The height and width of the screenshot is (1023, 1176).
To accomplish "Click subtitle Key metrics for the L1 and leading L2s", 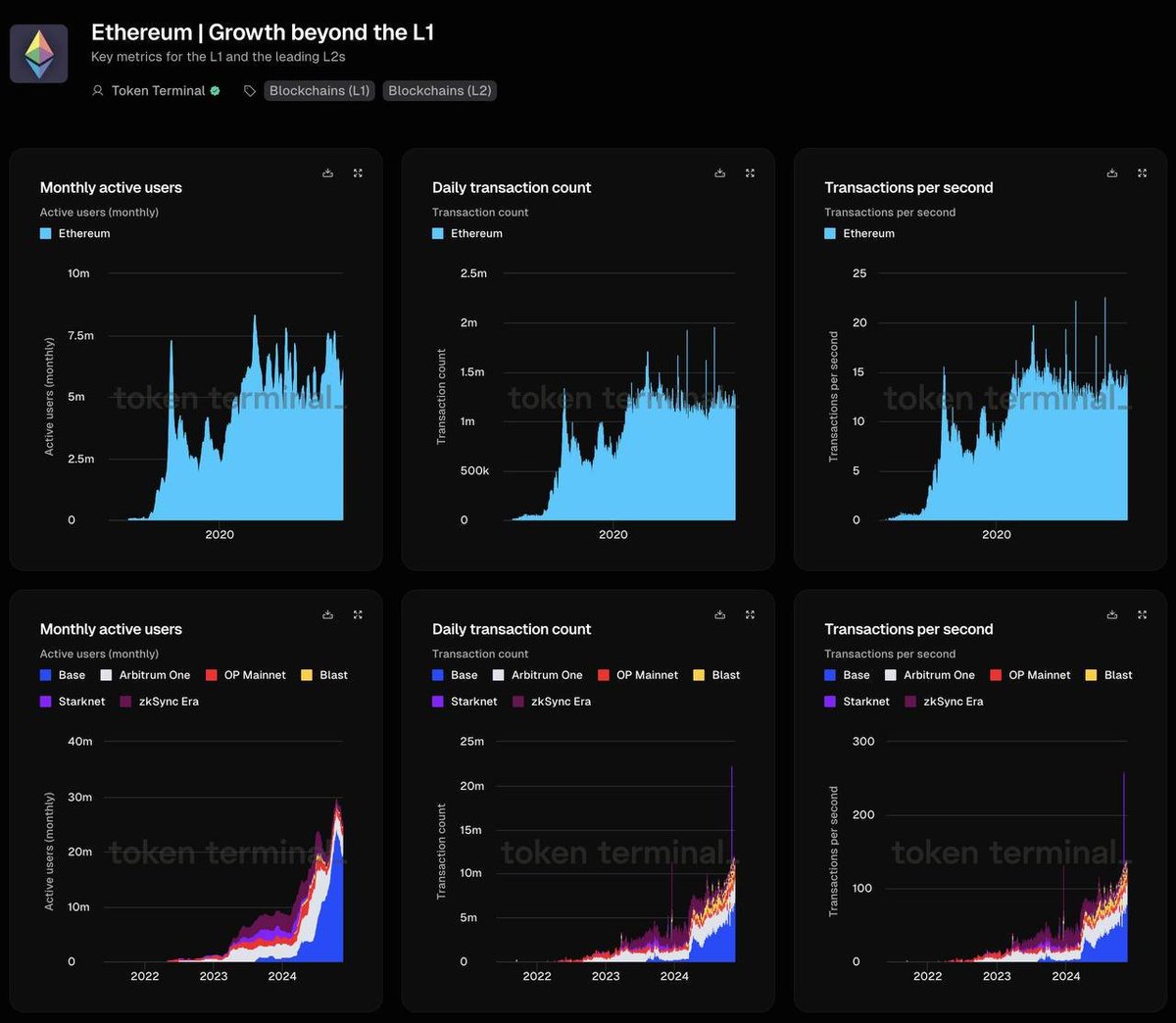I will pyautogui.click(x=219, y=57).
